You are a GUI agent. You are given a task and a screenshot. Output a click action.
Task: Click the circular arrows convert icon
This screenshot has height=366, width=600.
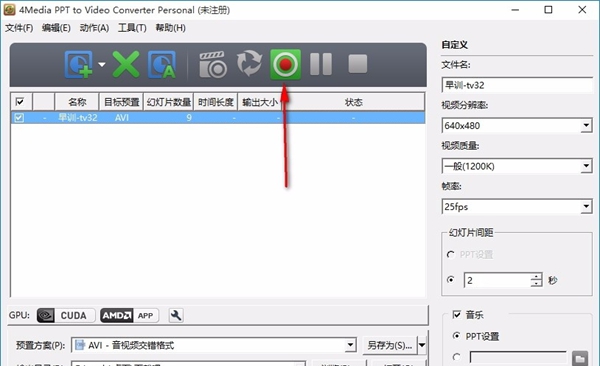click(249, 63)
